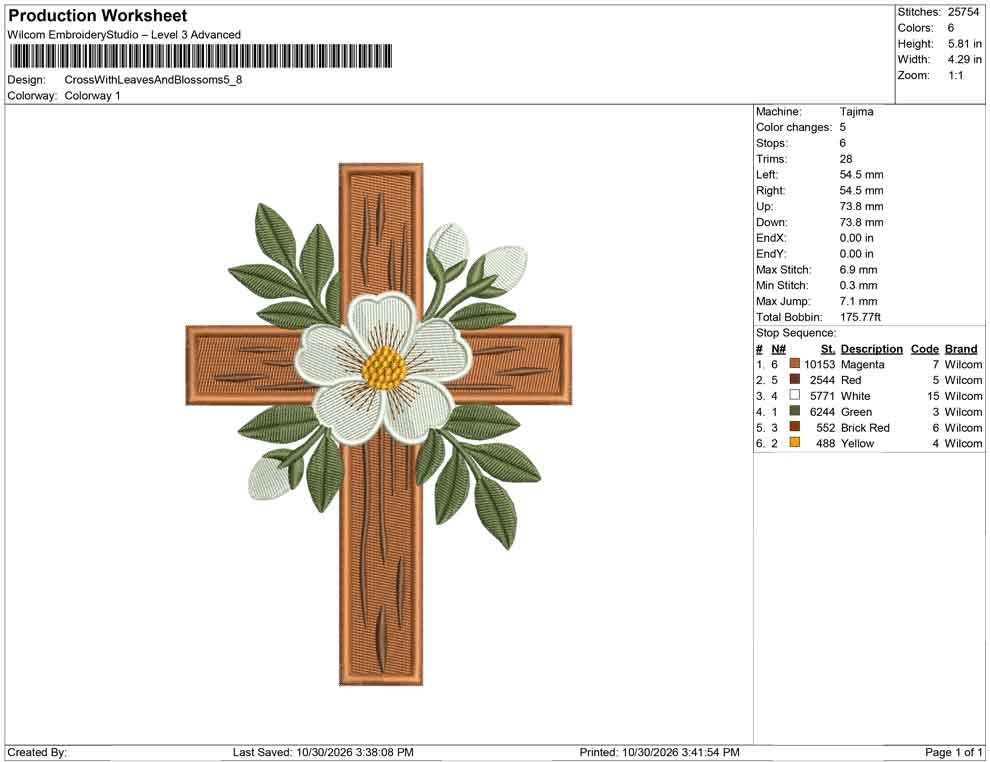The height and width of the screenshot is (762, 990).
Task: Click the Yellow description text
Action: tap(857, 443)
